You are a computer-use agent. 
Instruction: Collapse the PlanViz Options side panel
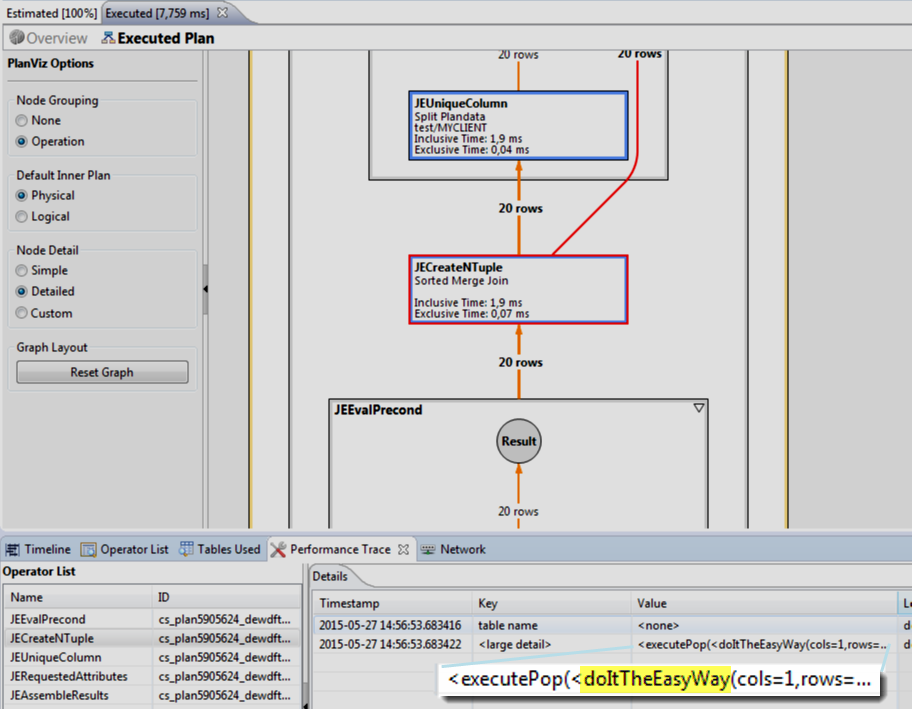[205, 289]
